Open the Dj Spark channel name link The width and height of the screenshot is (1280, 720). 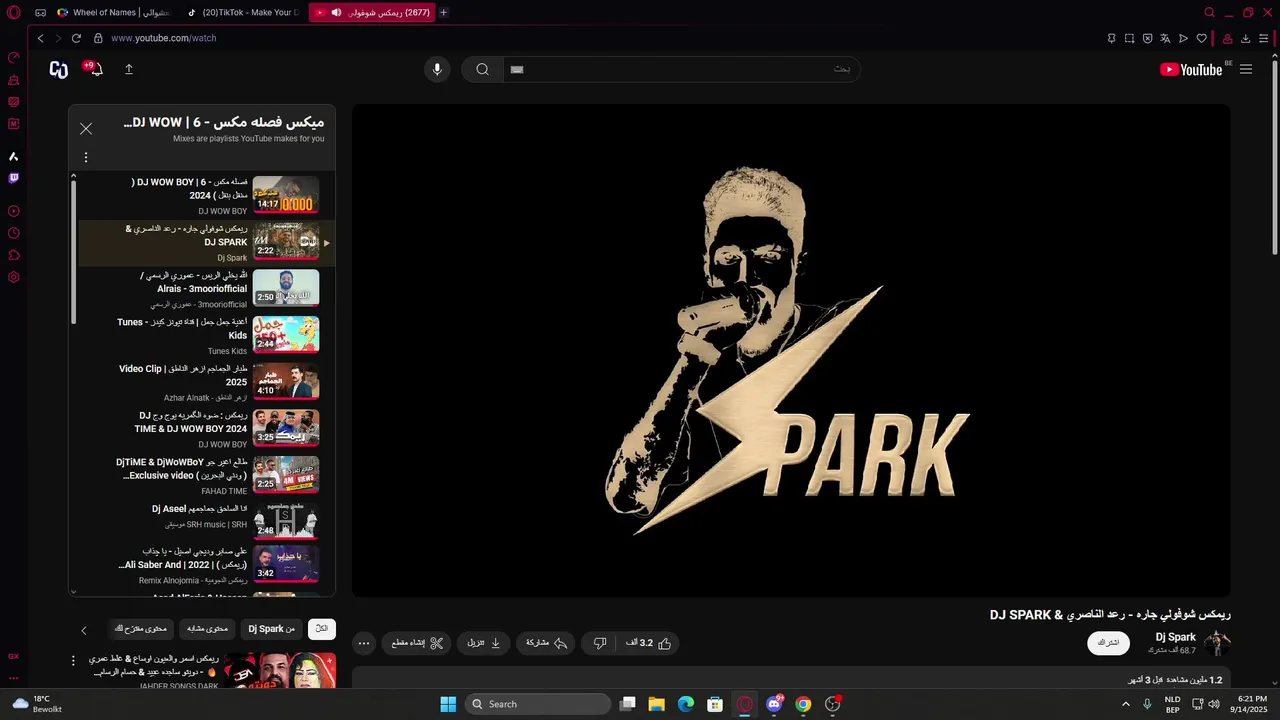coord(1176,637)
